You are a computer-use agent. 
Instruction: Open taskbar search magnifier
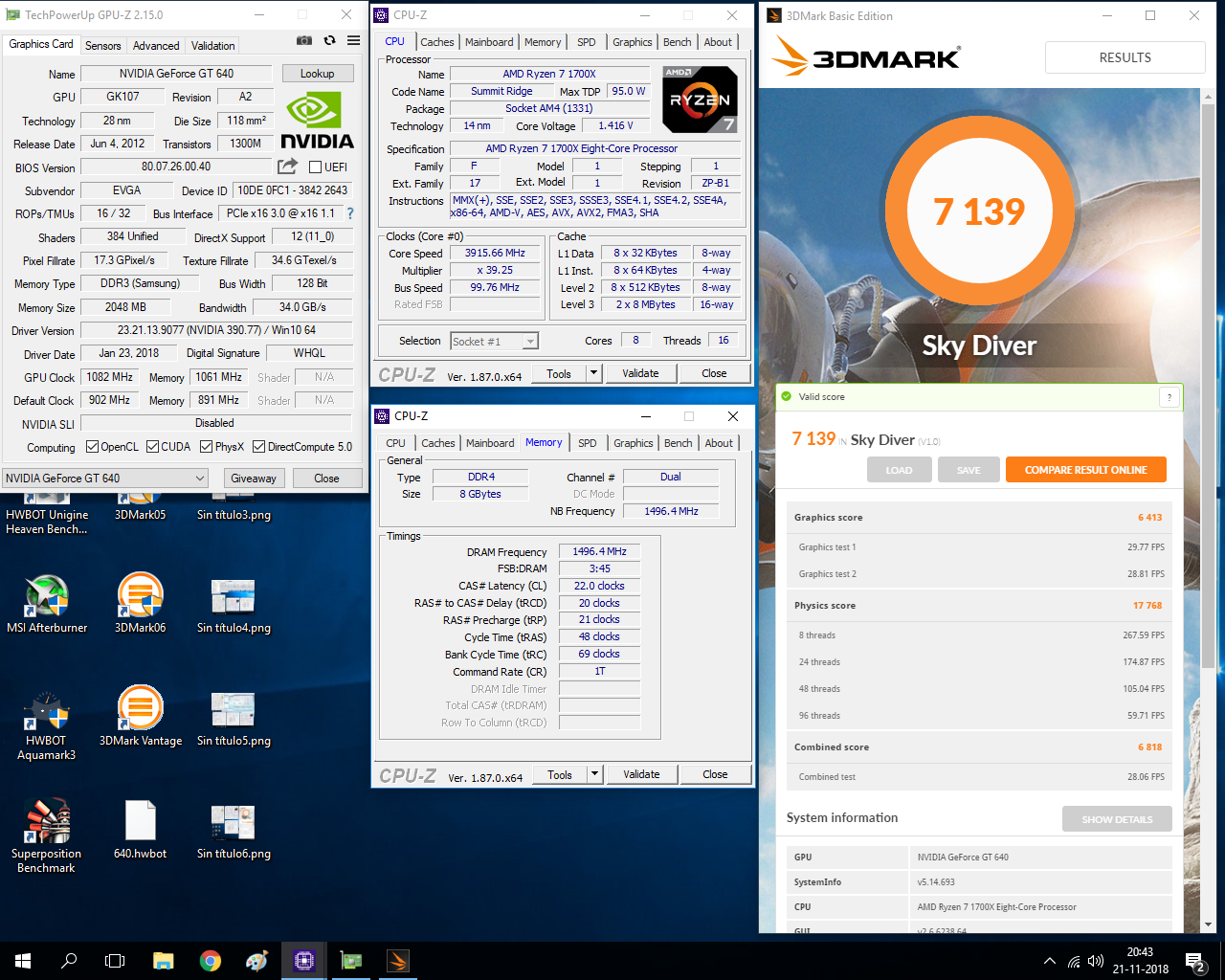pyautogui.click(x=69, y=961)
